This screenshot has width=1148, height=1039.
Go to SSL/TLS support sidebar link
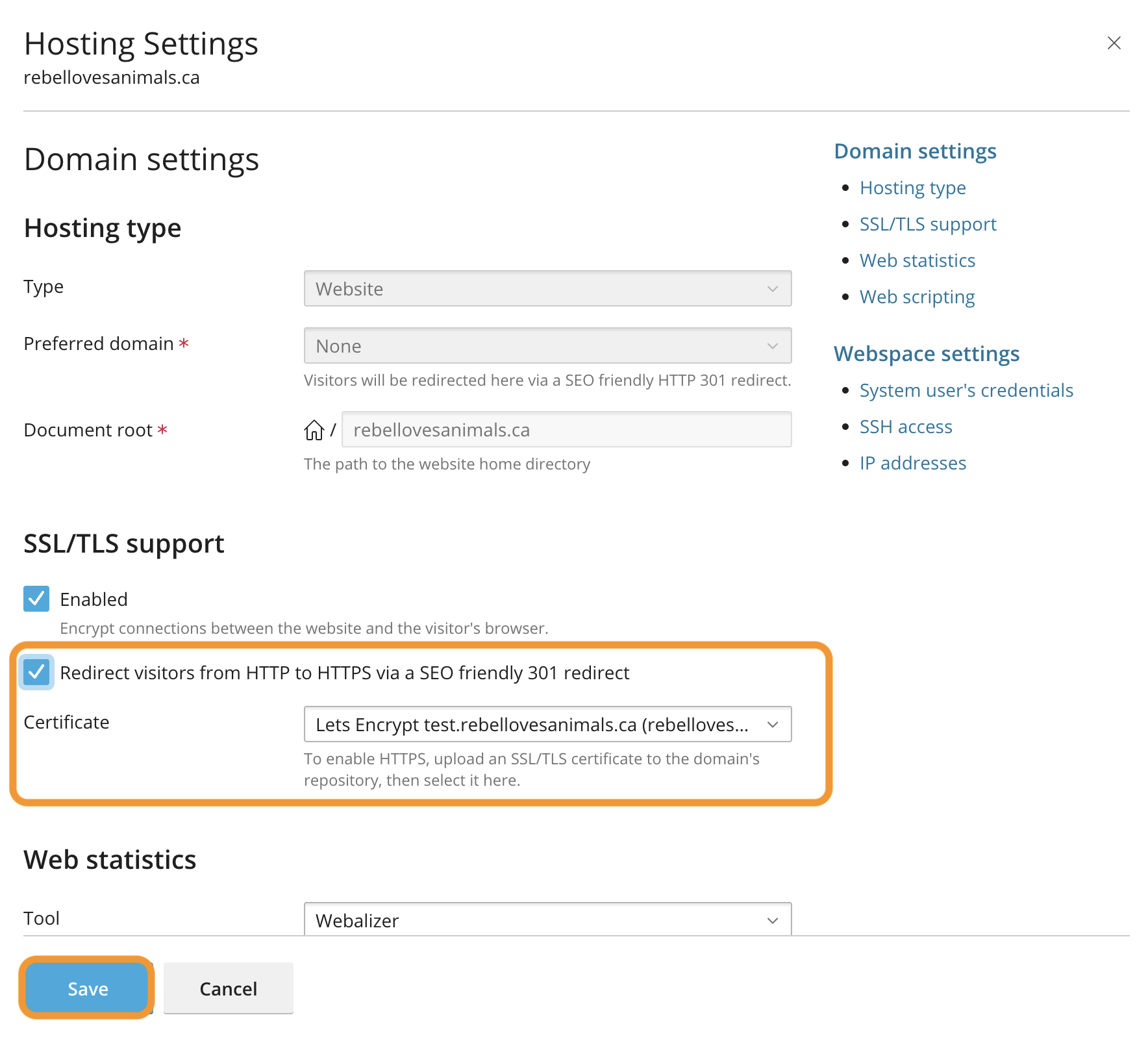(927, 224)
